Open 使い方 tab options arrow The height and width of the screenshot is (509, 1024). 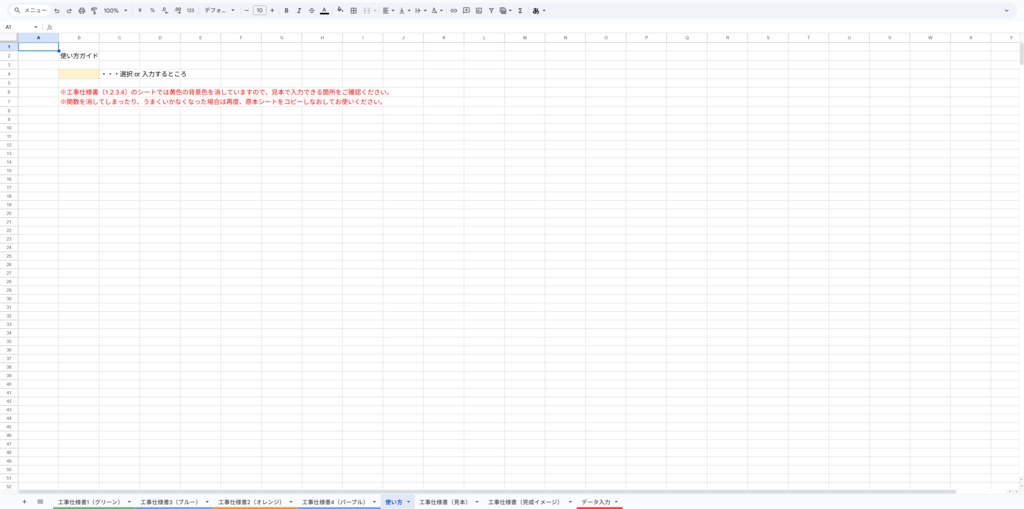click(x=409, y=502)
